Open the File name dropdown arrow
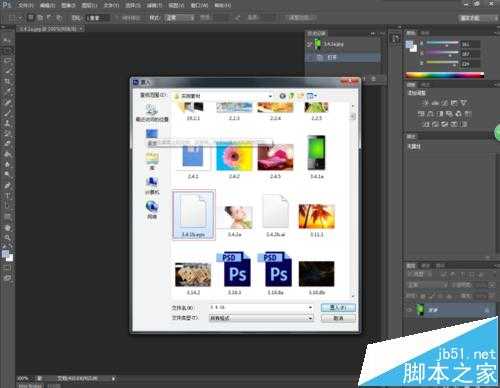 (310, 307)
